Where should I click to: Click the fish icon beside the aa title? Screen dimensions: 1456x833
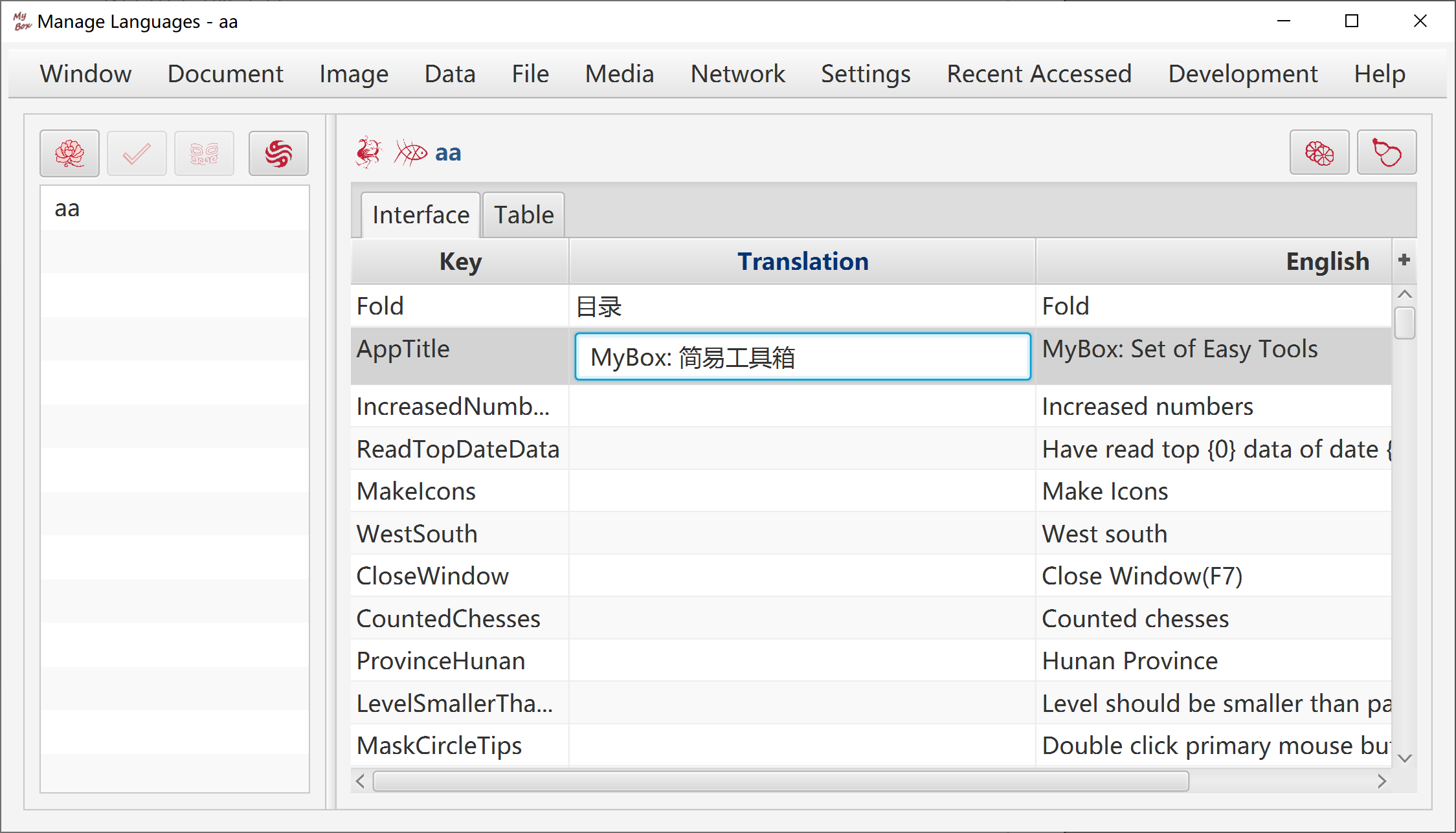[411, 153]
